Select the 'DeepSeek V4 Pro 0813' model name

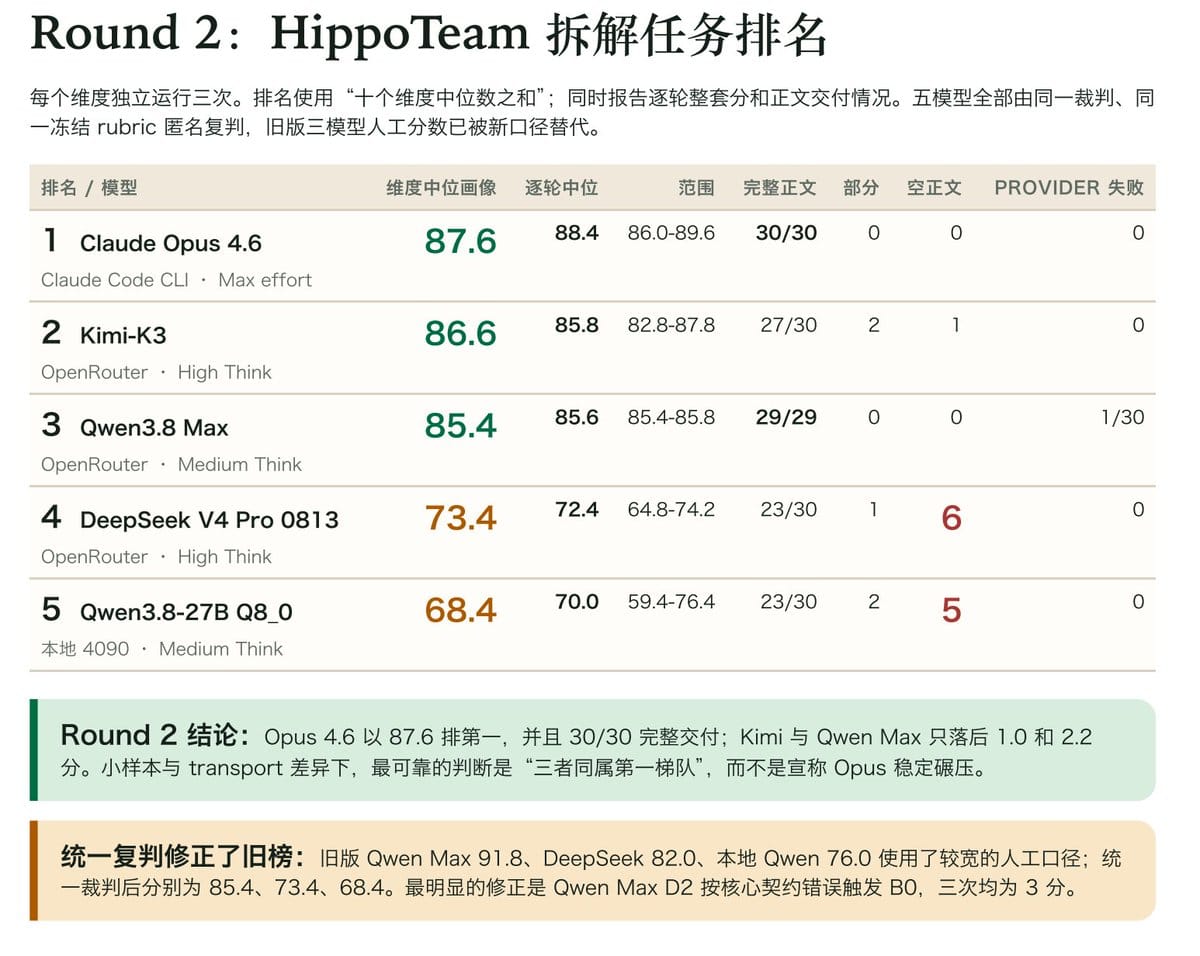coord(209,520)
